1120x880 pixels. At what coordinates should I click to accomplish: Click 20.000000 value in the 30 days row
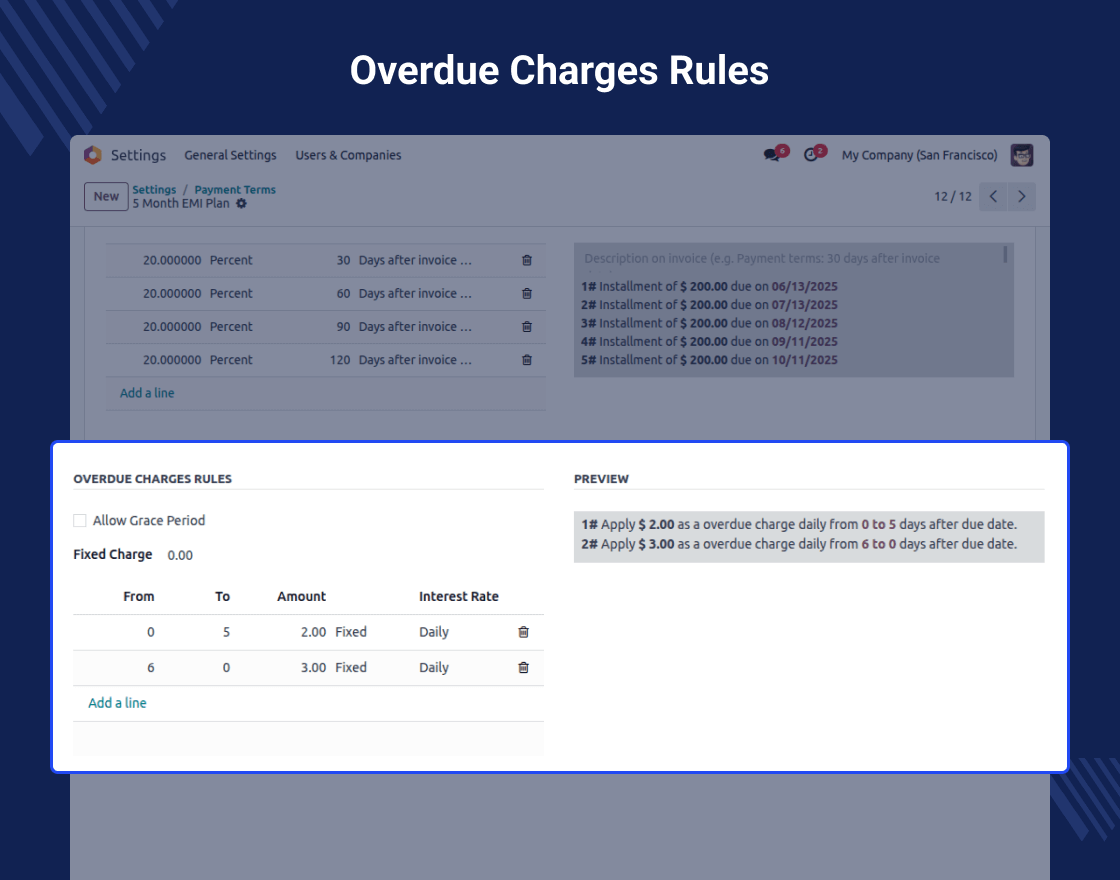click(172, 260)
